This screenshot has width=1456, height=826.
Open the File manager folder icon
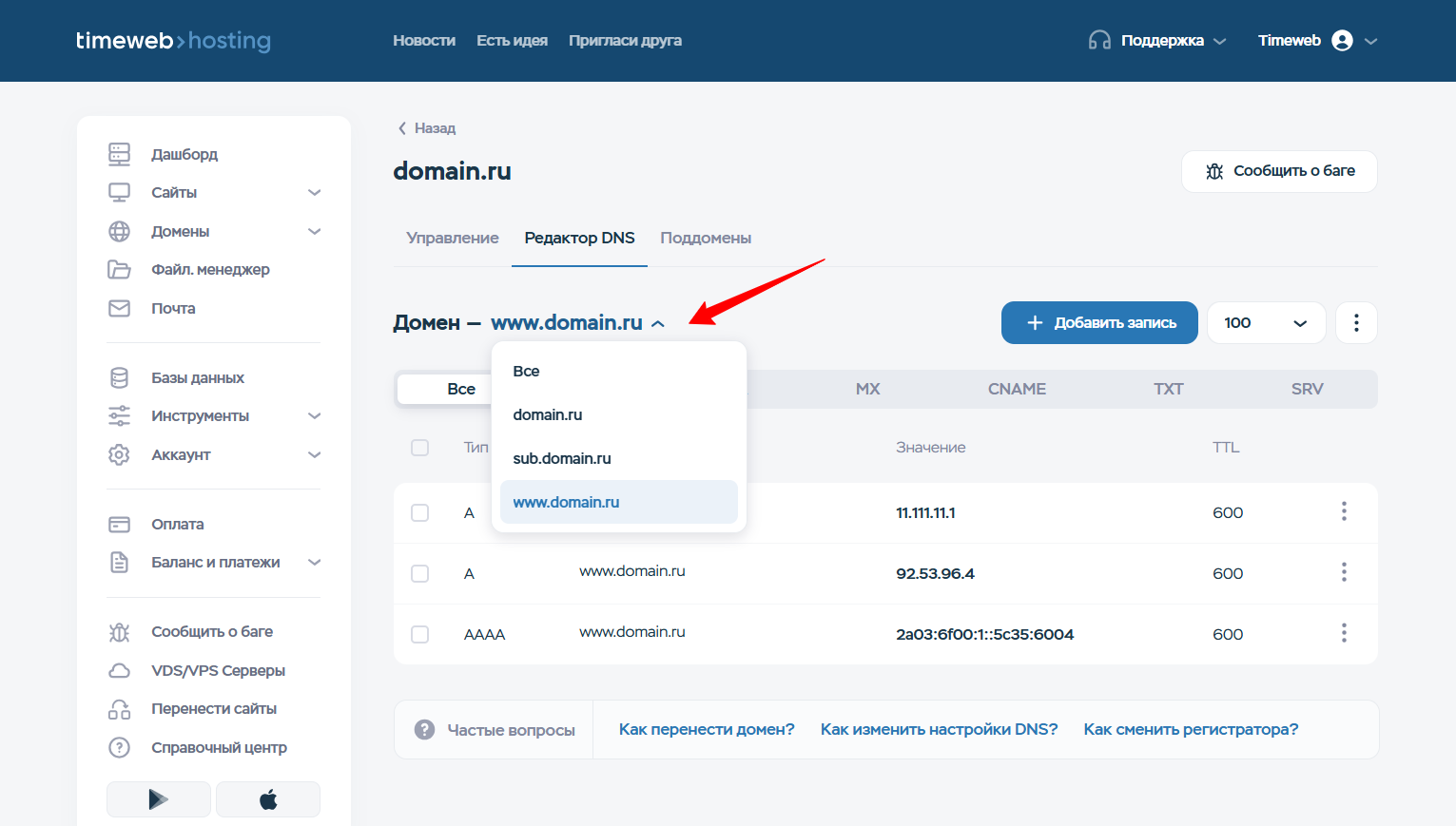click(119, 270)
